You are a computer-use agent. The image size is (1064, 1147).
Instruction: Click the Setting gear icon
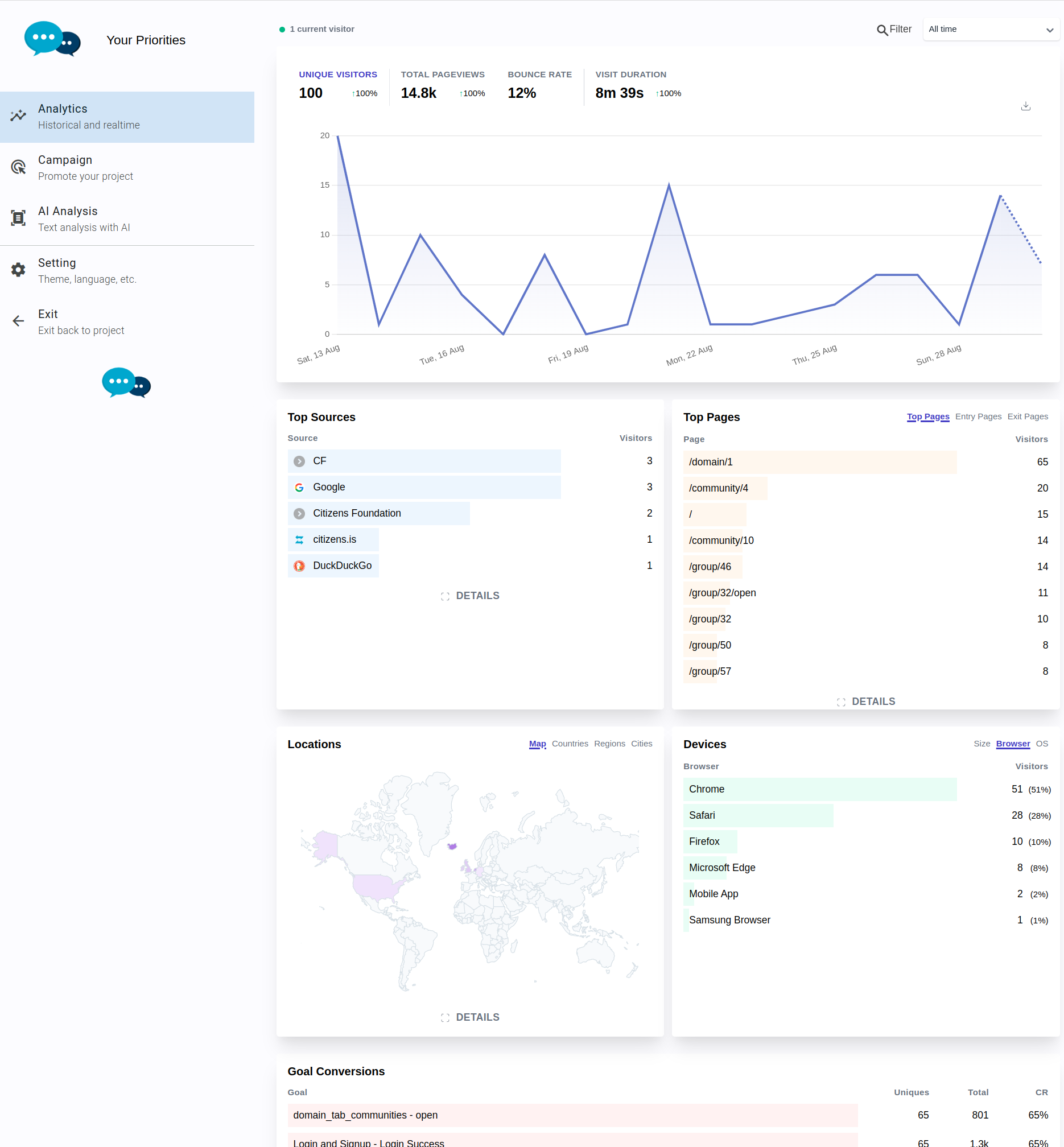pyautogui.click(x=18, y=270)
